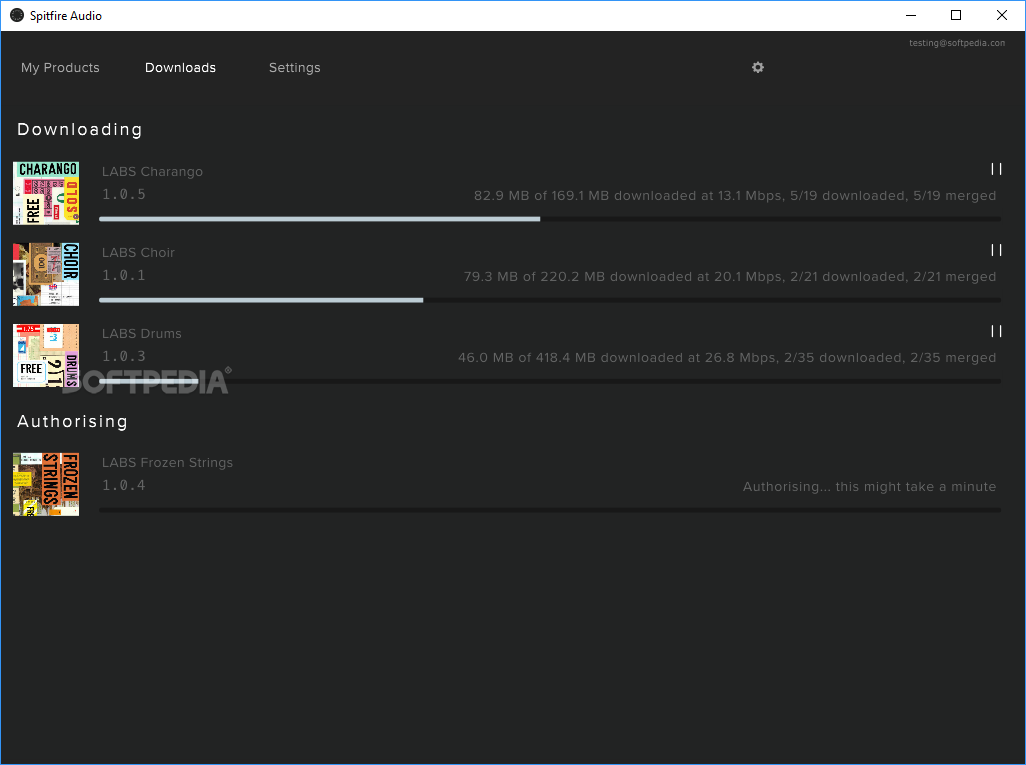The width and height of the screenshot is (1026, 765).
Task: Open the gear settings icon
Action: tap(758, 67)
